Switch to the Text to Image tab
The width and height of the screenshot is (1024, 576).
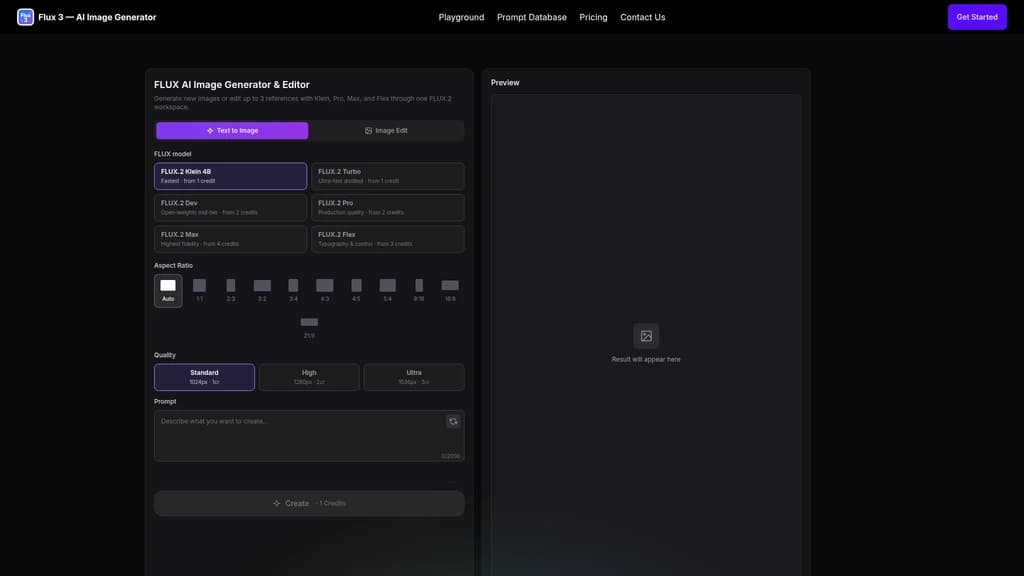pos(232,131)
